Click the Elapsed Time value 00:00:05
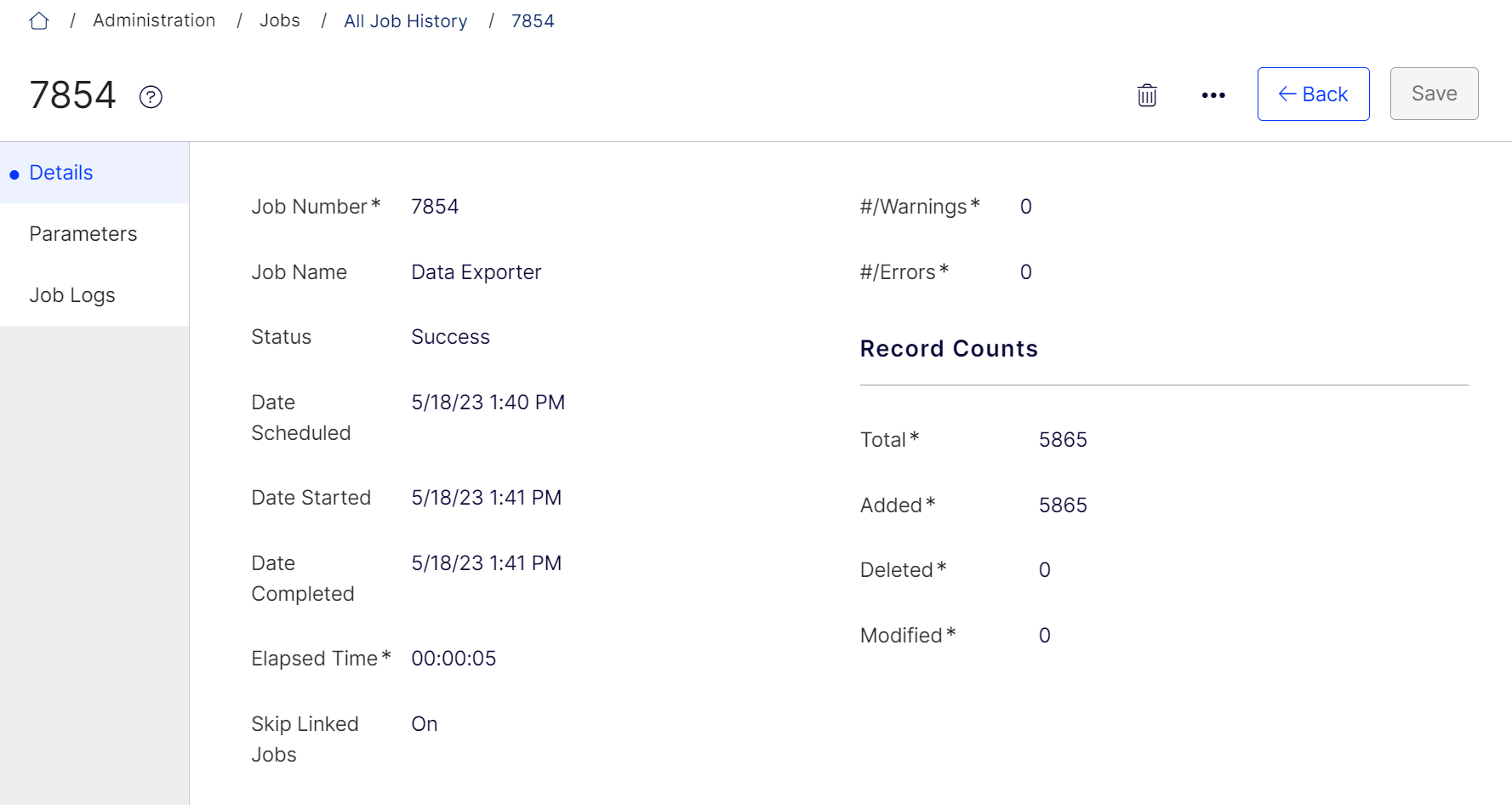Viewport: 1512px width, 805px height. [x=454, y=659]
